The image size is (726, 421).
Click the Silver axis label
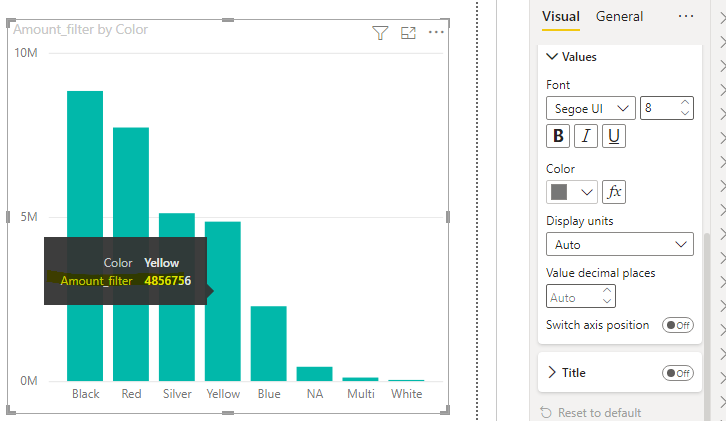pyautogui.click(x=177, y=394)
